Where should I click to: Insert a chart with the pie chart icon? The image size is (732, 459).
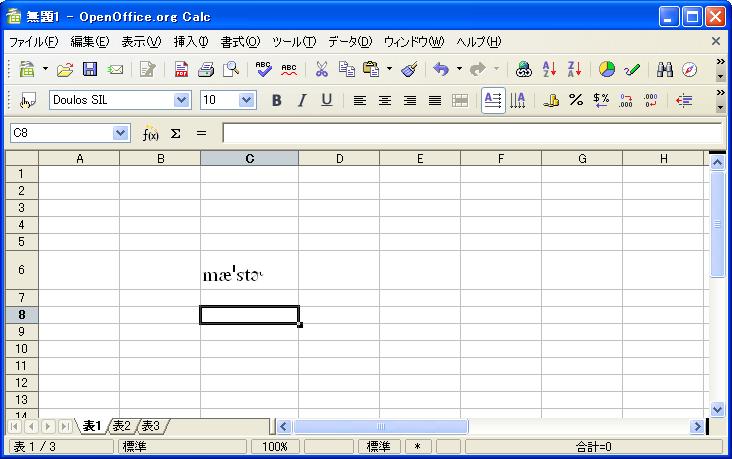pyautogui.click(x=607, y=70)
